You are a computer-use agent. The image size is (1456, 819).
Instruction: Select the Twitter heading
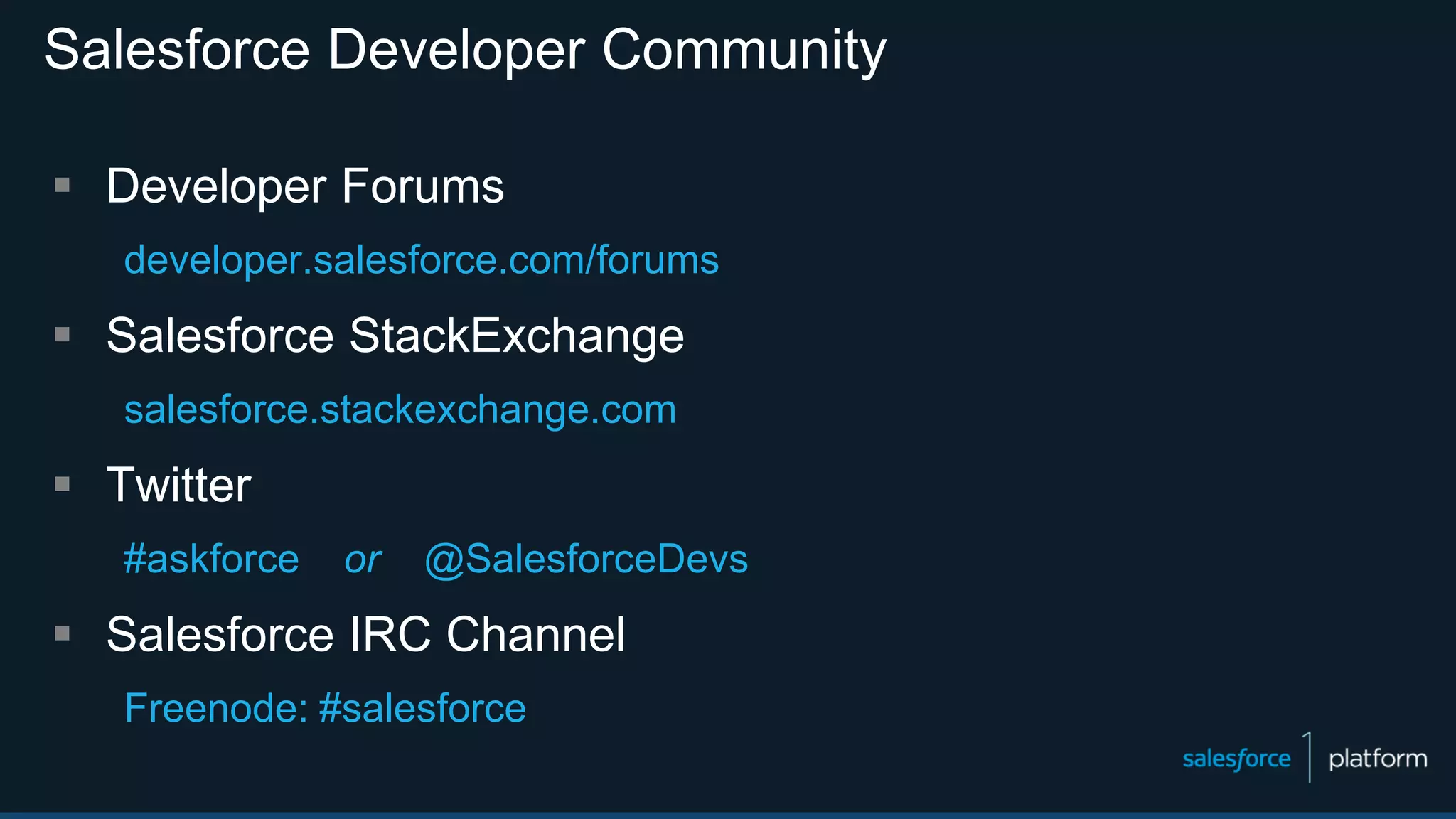[x=179, y=485]
